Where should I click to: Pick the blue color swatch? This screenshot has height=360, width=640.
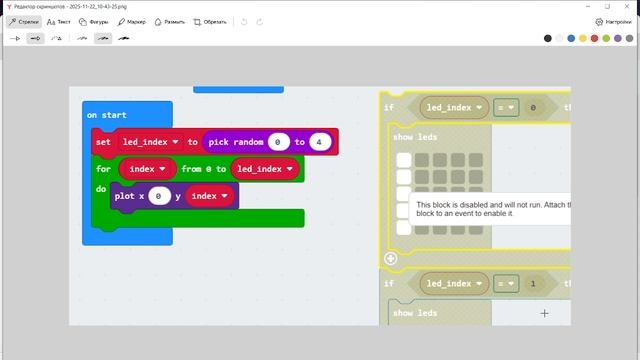[571, 38]
